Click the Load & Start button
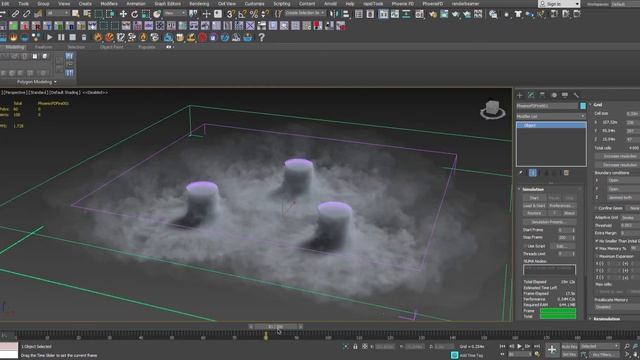 (x=534, y=206)
